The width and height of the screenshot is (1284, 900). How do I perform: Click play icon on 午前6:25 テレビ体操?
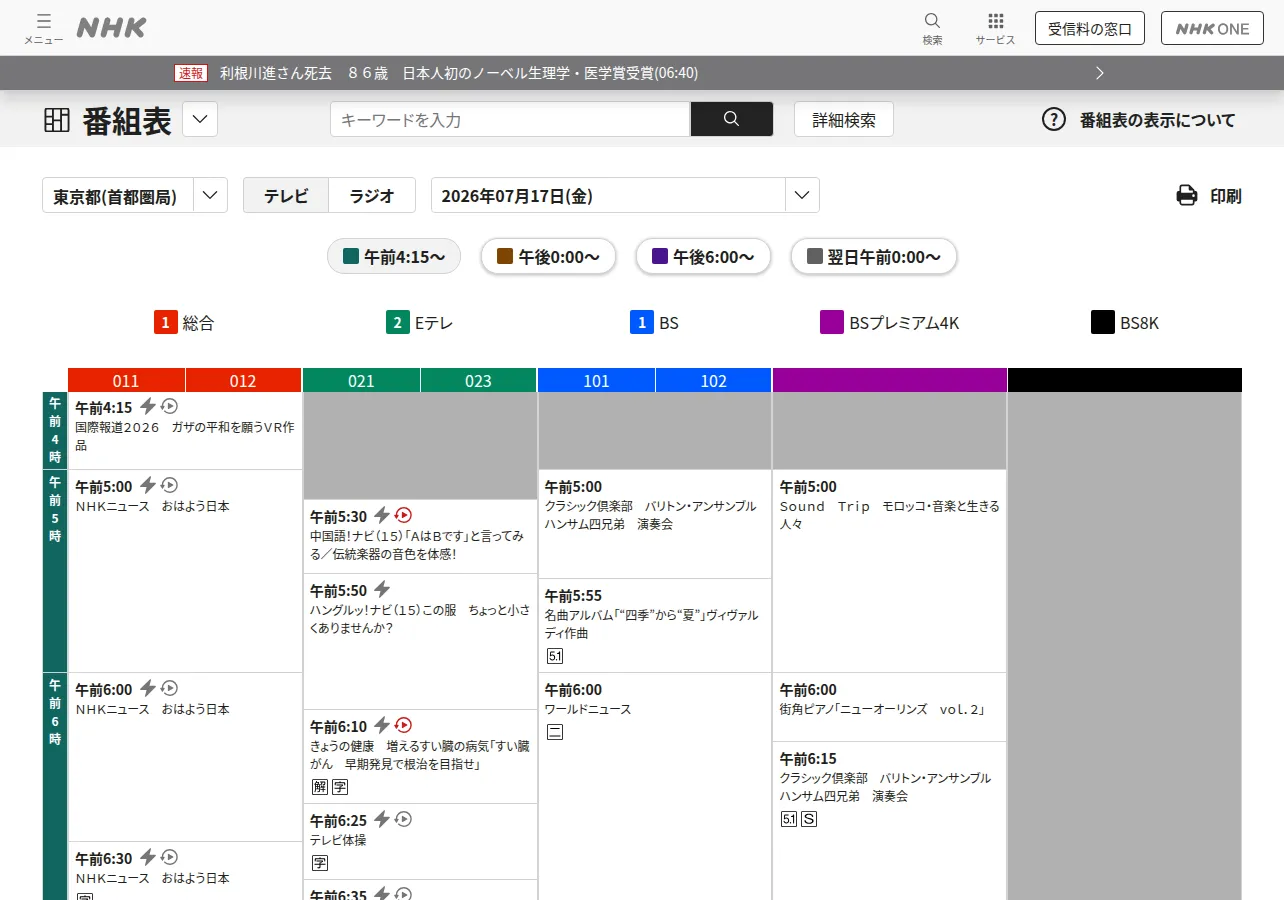coord(403,819)
